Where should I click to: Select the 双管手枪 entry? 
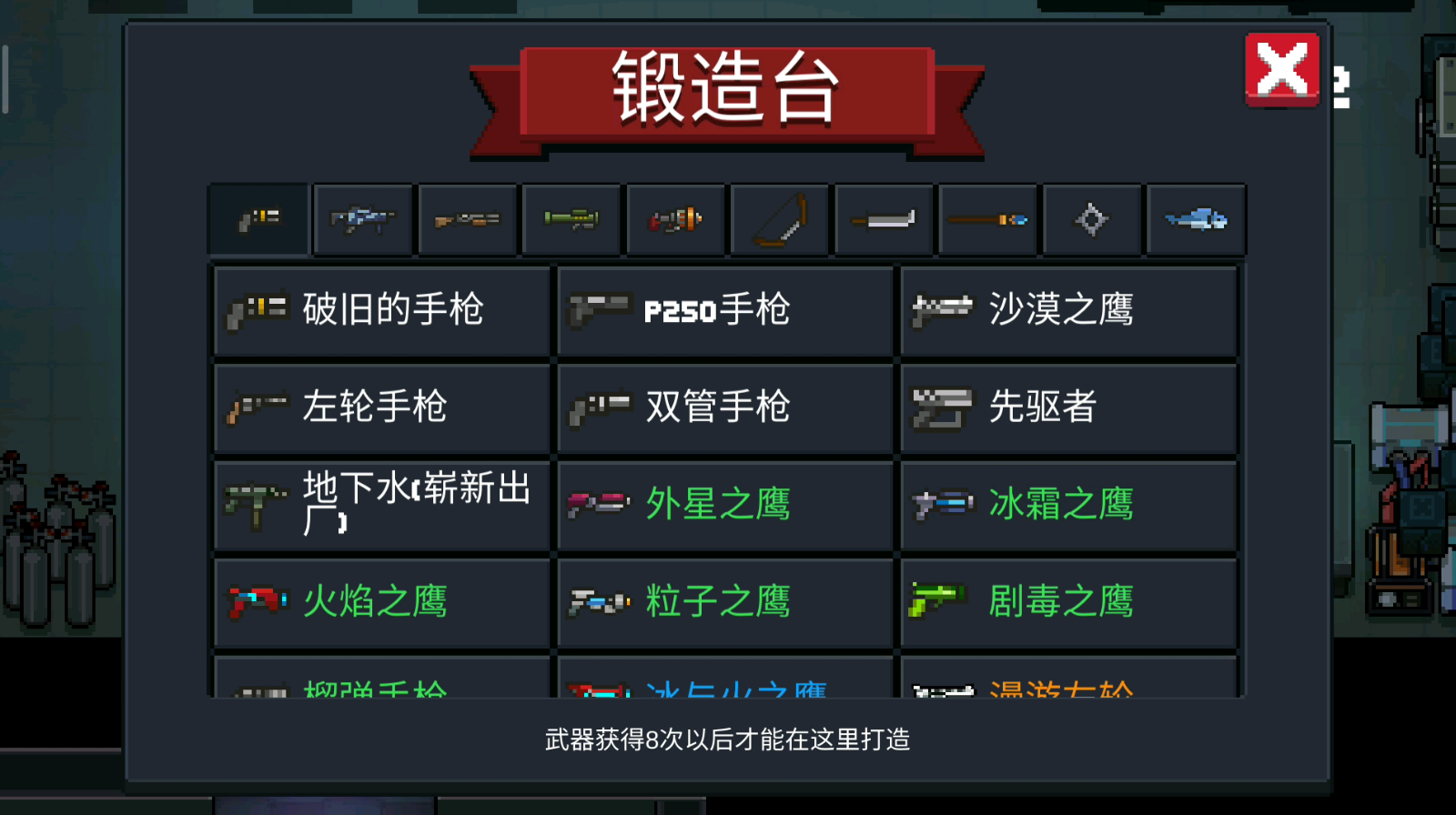(725, 408)
